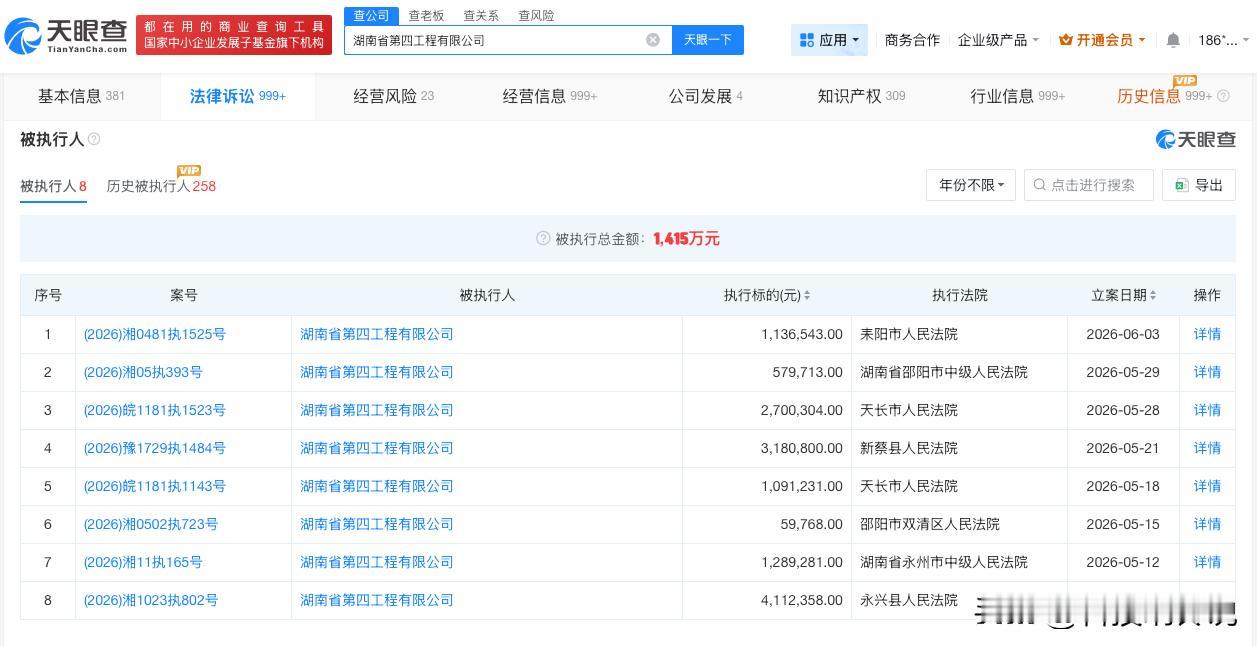Open case (2026)湘0481执1525号

tap(155, 334)
